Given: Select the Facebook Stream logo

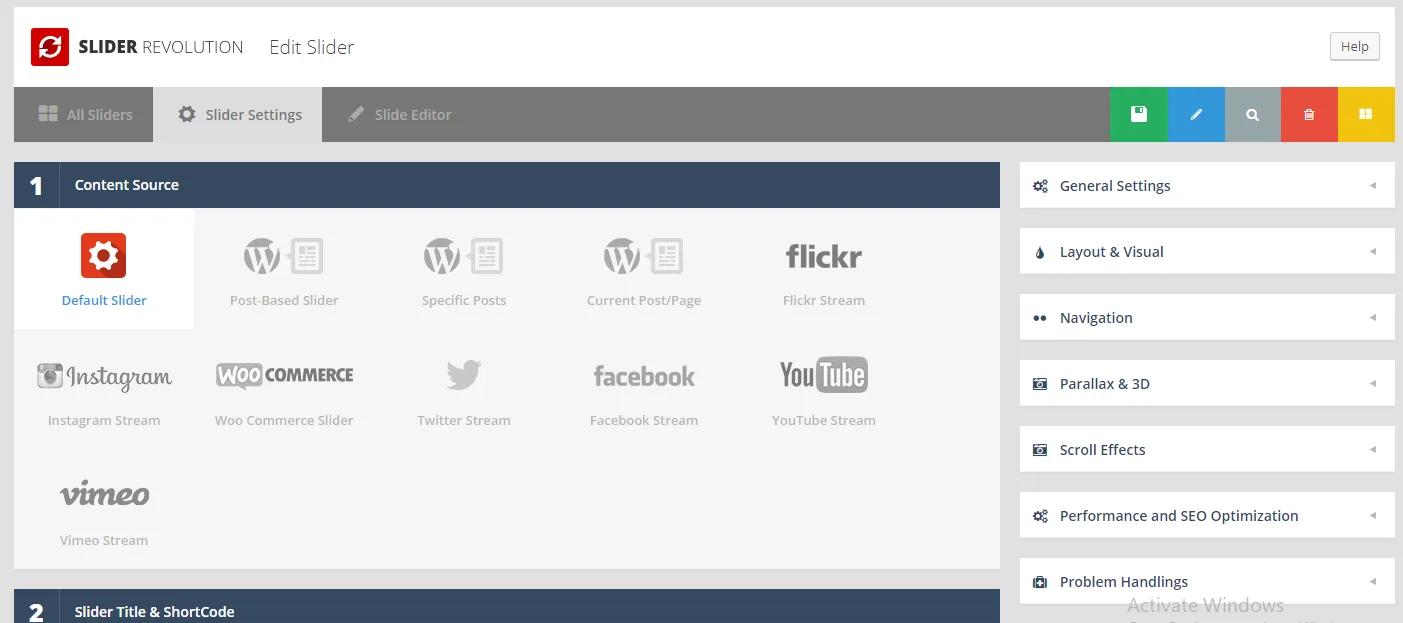Looking at the screenshot, I should pos(644,376).
